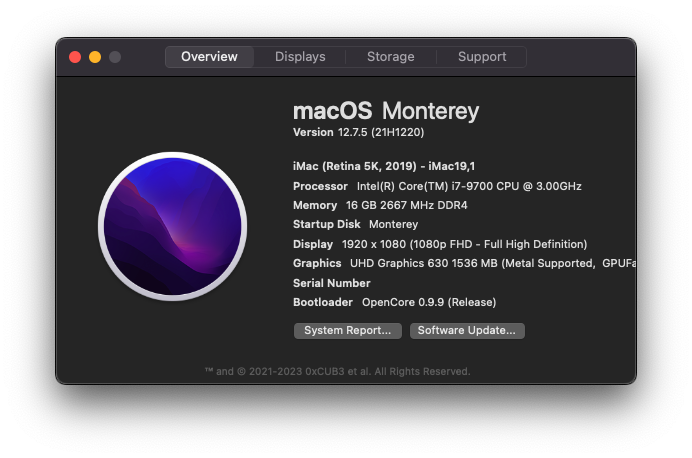692x458 pixels.
Task: Click the Software Update button
Action: (467, 330)
